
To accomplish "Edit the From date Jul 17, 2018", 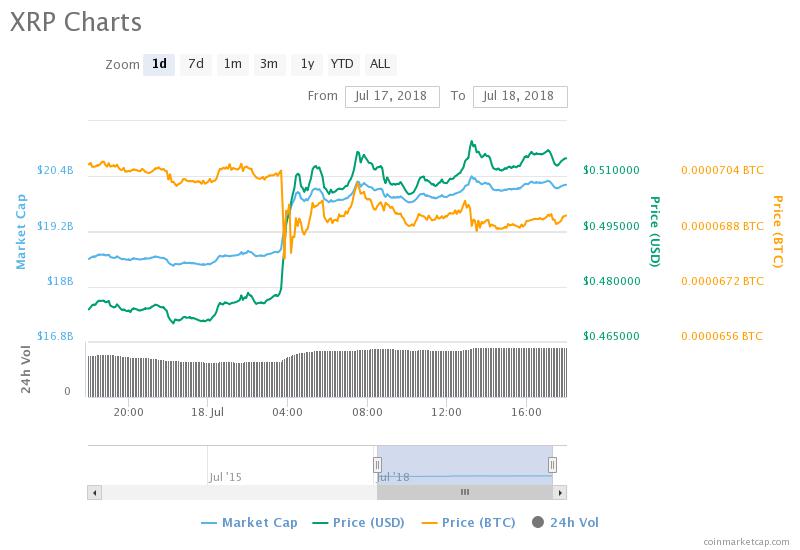I will pyautogui.click(x=392, y=96).
